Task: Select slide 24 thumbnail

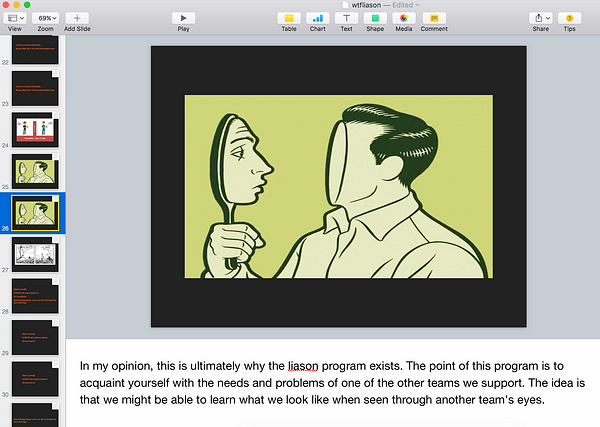Action: (35, 130)
